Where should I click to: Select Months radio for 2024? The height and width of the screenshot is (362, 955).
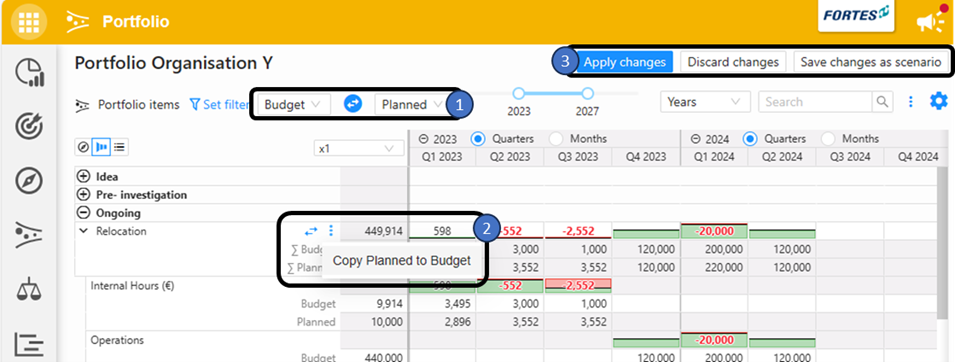point(828,139)
